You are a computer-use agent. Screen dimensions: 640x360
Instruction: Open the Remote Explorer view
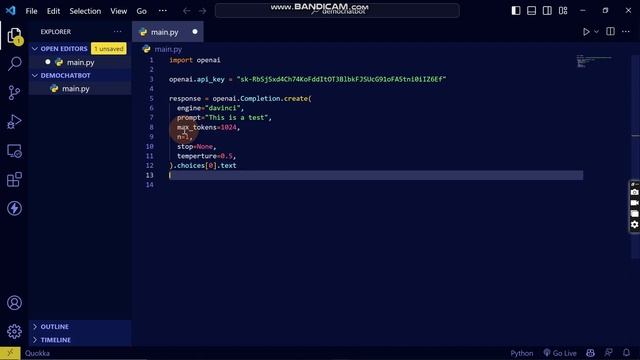(14, 151)
